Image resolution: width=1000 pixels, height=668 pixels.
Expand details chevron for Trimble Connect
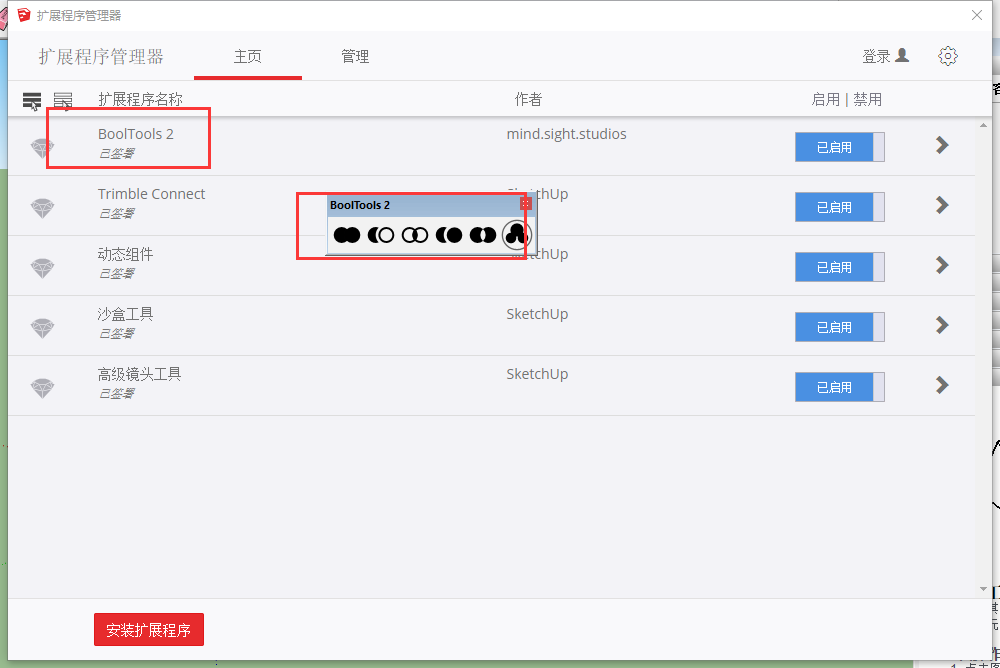942,205
